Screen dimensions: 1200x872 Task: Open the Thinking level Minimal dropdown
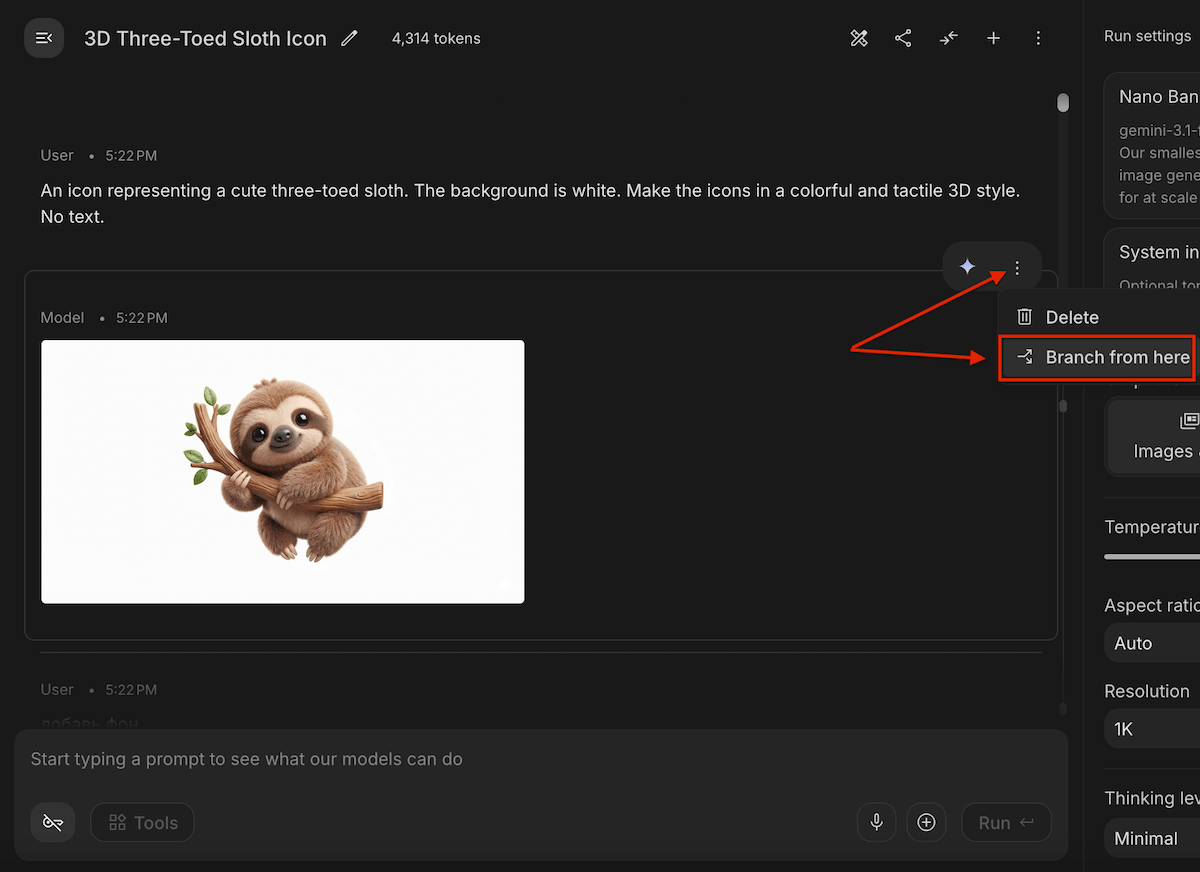[x=1152, y=838]
